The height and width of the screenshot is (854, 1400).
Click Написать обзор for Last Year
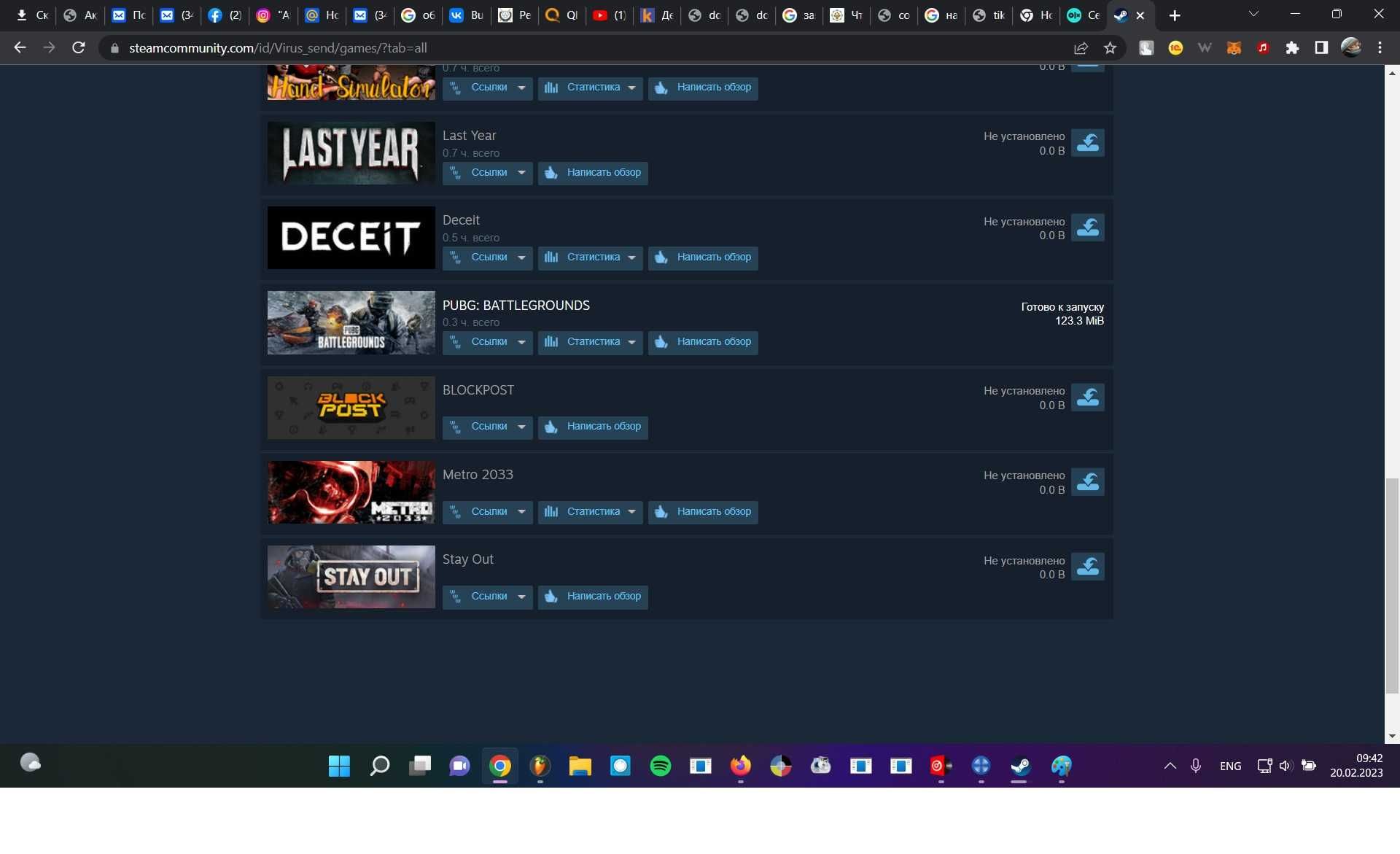point(593,173)
